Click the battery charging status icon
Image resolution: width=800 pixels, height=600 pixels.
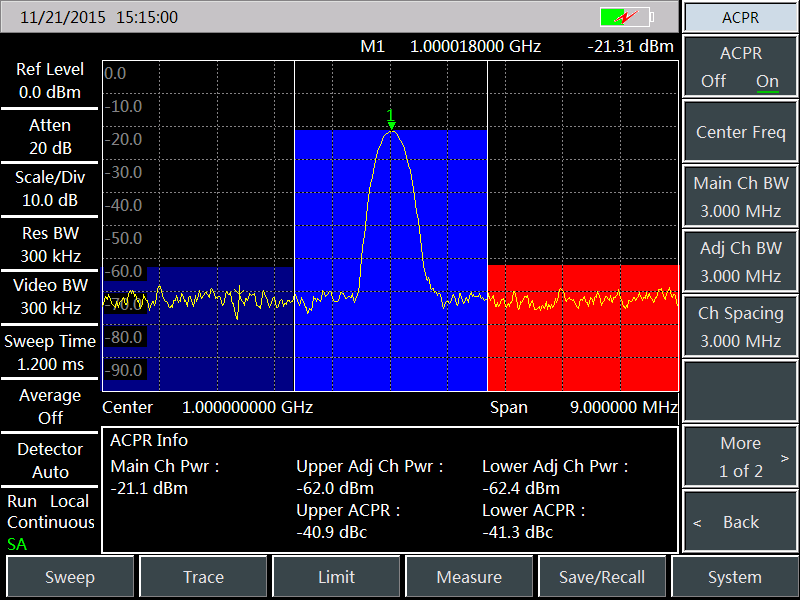[625, 17]
